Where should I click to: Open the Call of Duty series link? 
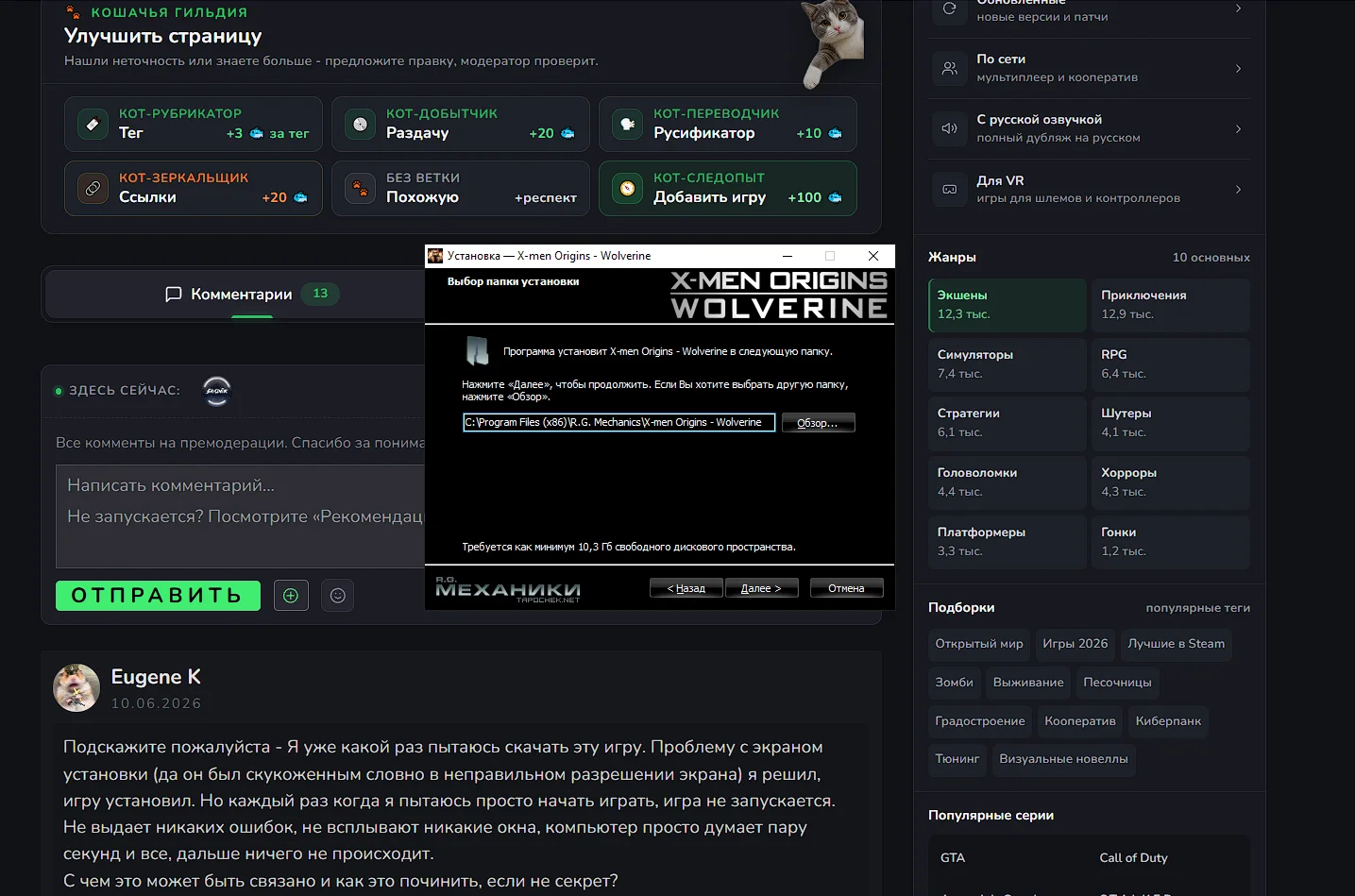tap(1133, 858)
